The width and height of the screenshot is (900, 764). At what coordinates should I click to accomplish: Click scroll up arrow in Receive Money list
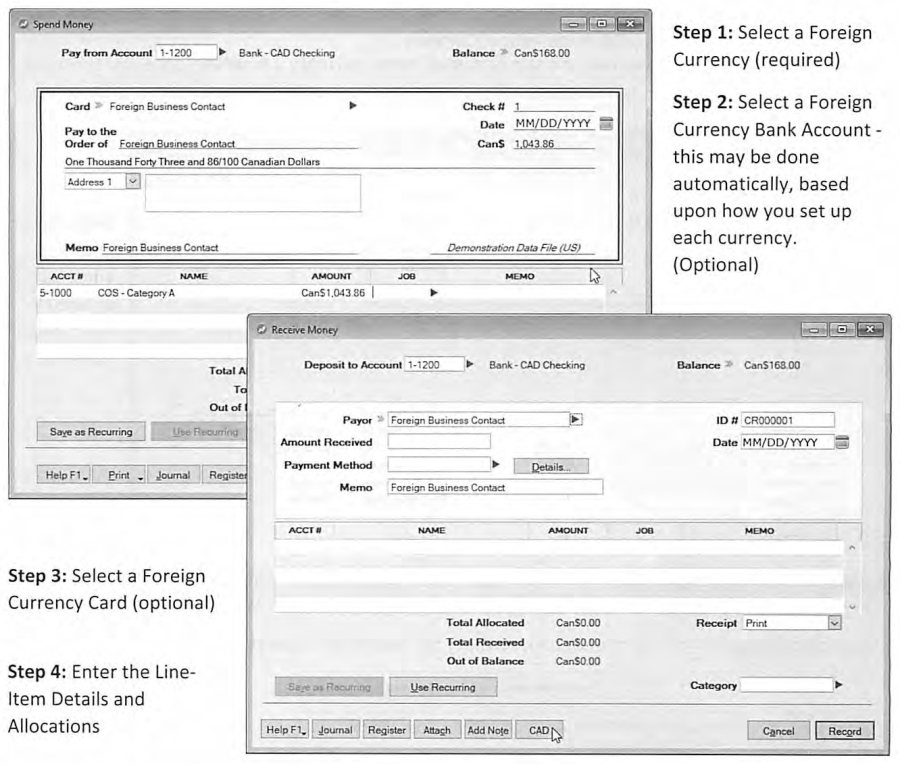[x=852, y=547]
